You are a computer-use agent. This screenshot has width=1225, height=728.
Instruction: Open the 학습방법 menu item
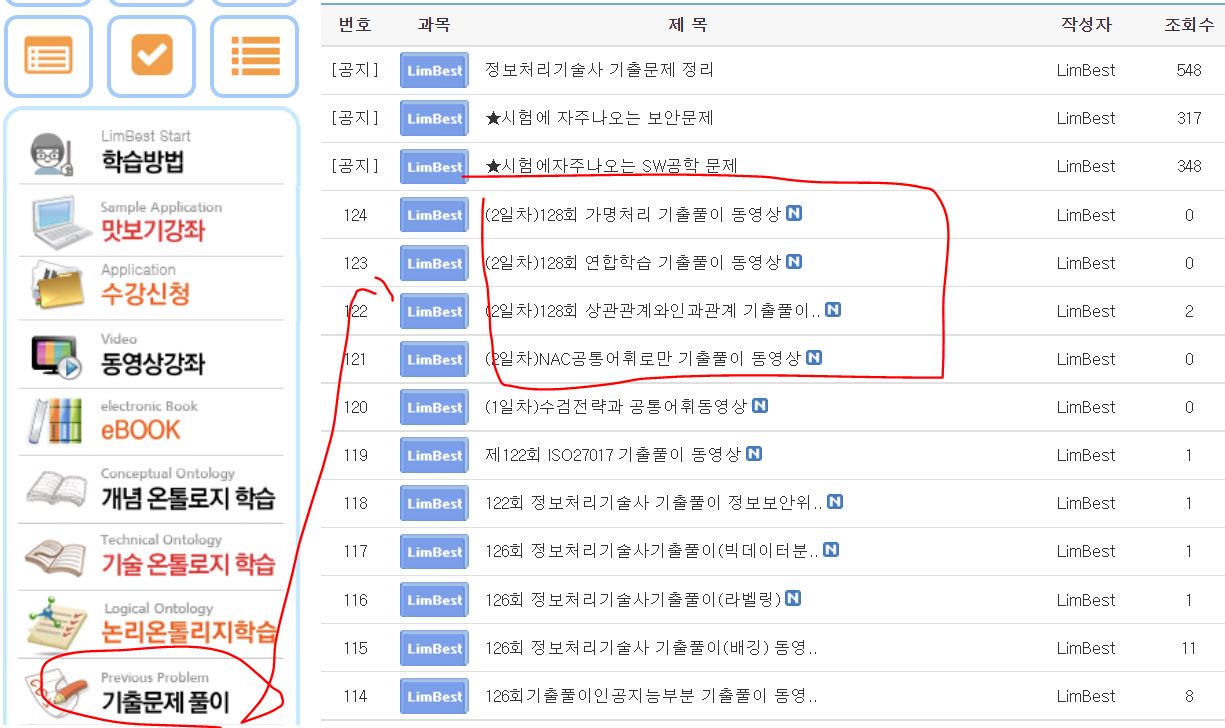[x=151, y=153]
